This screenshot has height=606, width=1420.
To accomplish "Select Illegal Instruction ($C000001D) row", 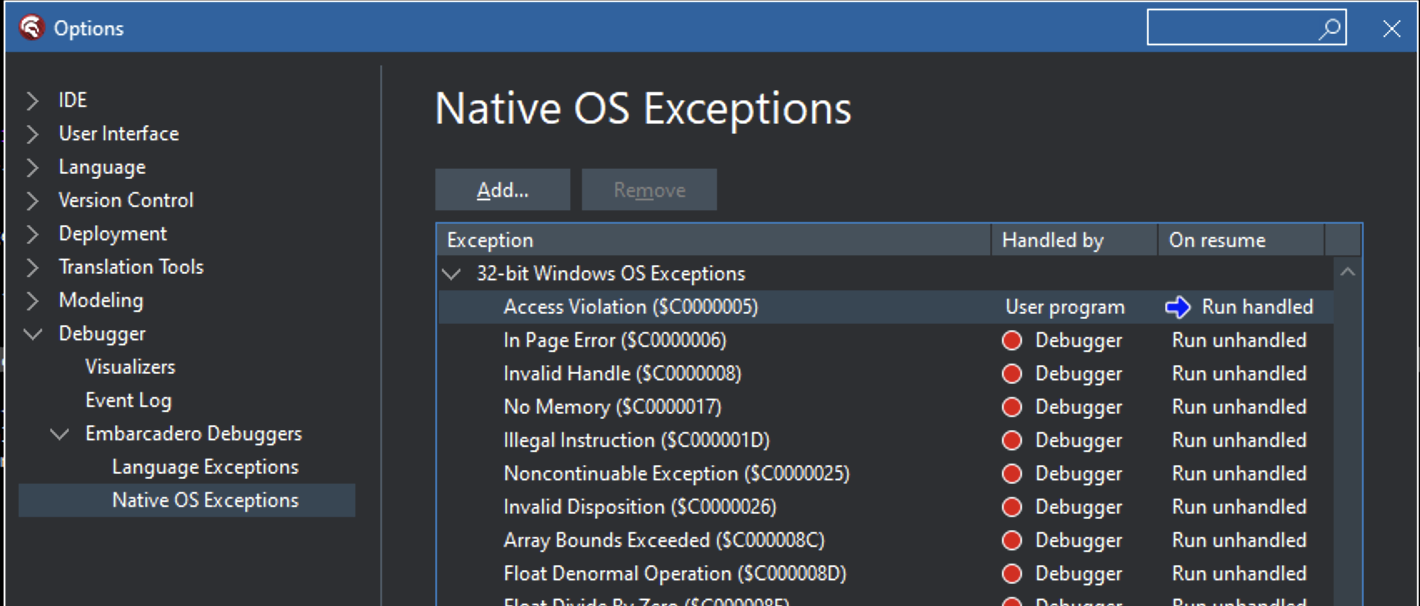I will pos(885,440).
